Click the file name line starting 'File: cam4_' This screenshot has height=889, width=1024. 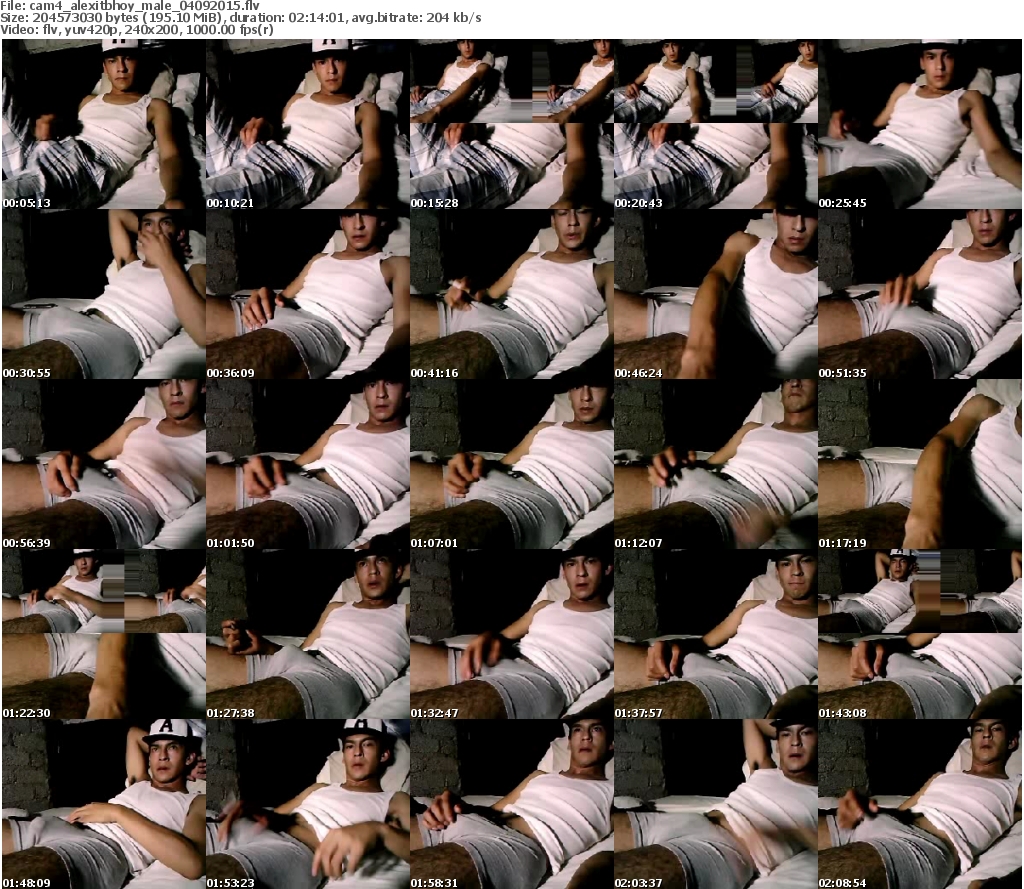click(x=131, y=6)
